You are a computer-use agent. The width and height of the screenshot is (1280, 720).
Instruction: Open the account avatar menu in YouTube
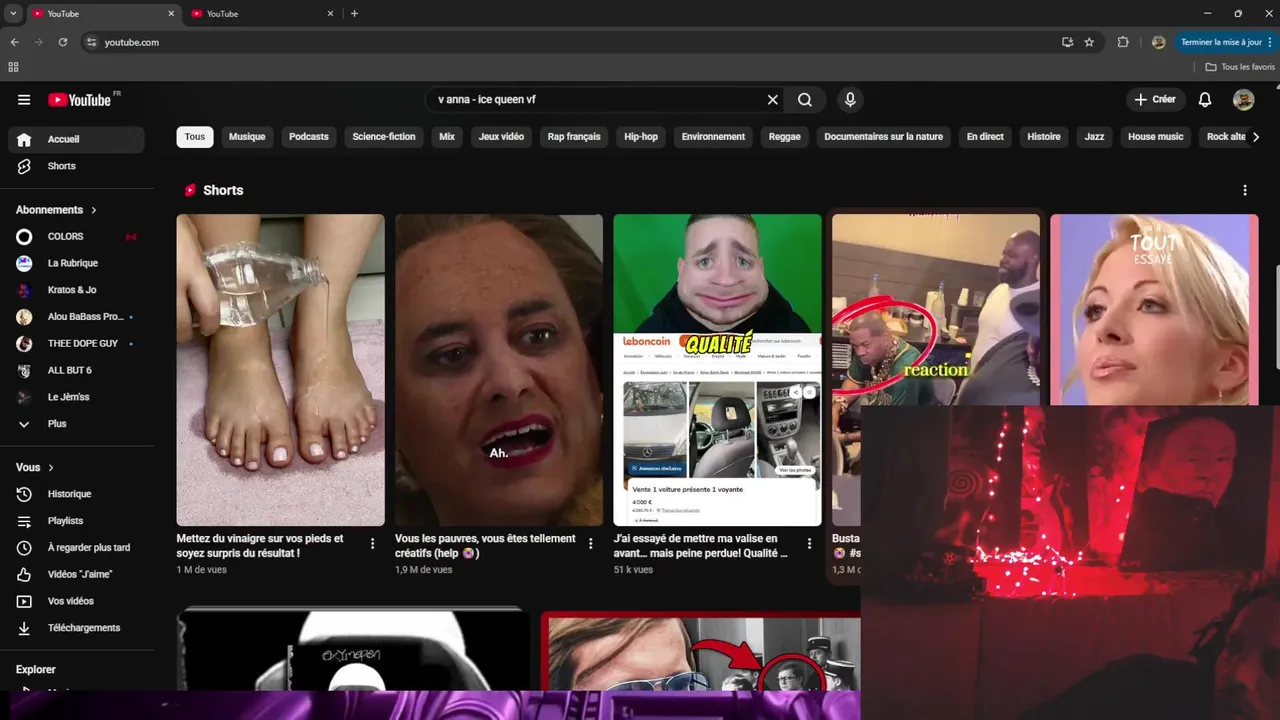pyautogui.click(x=1243, y=100)
